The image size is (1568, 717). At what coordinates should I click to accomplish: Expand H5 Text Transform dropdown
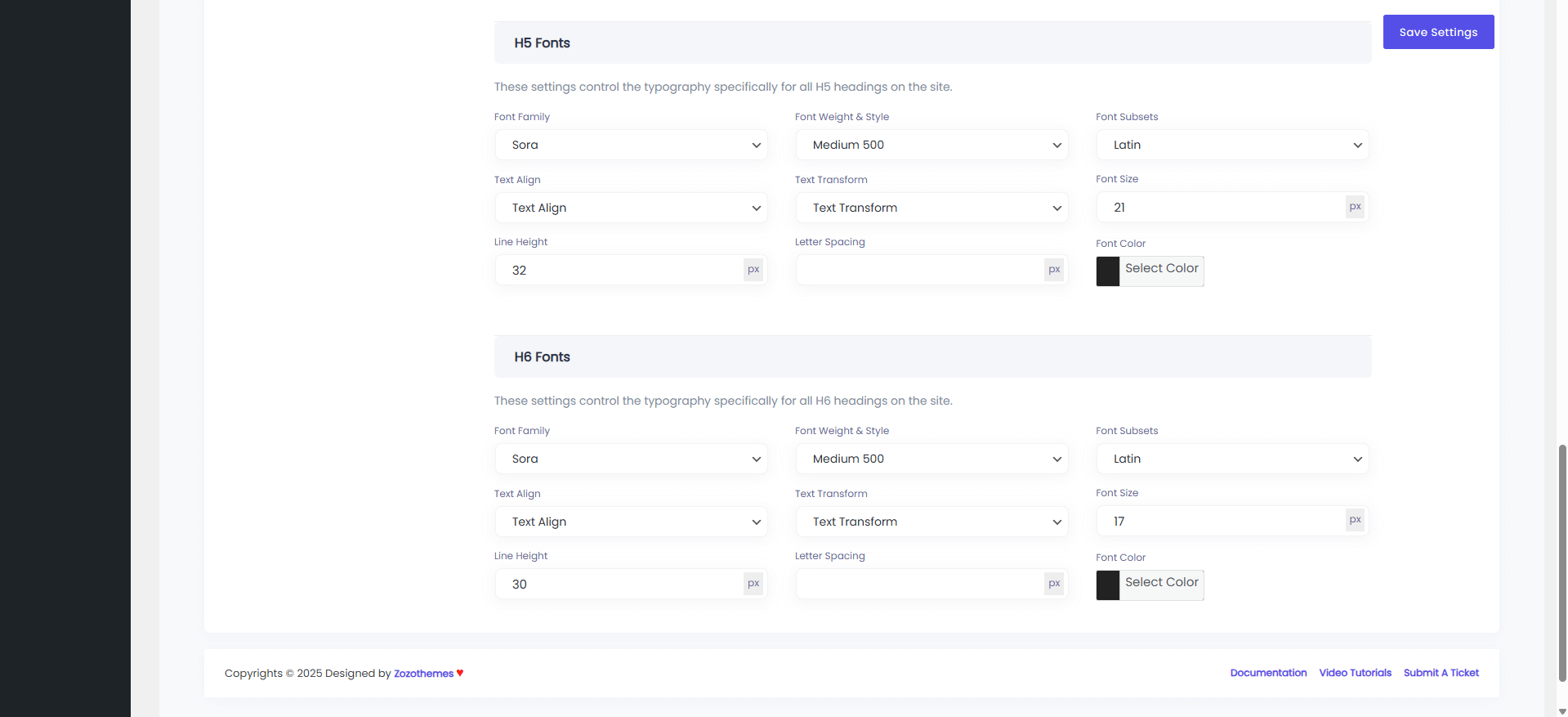click(x=931, y=208)
